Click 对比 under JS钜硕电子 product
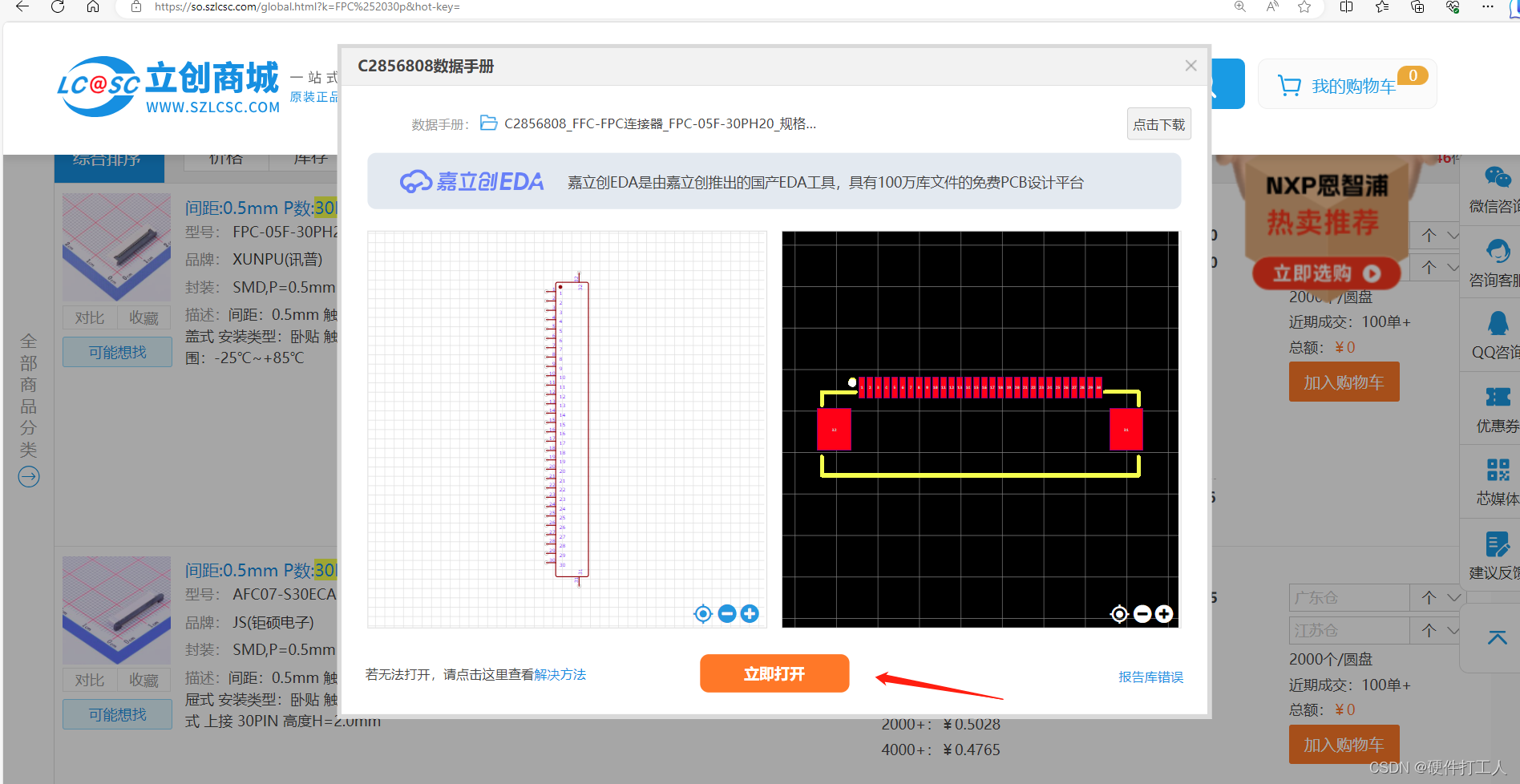Viewport: 1520px width, 784px height. click(90, 681)
